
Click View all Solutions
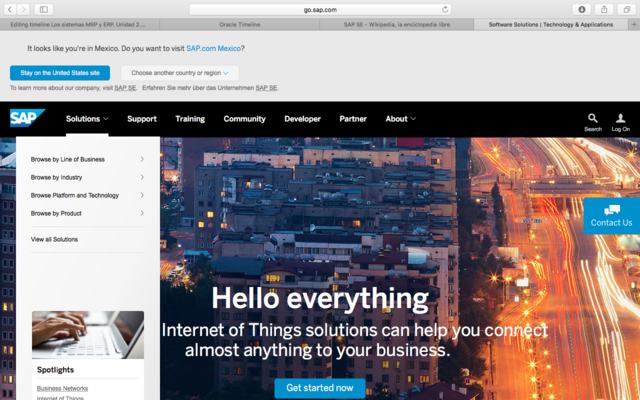point(54,239)
